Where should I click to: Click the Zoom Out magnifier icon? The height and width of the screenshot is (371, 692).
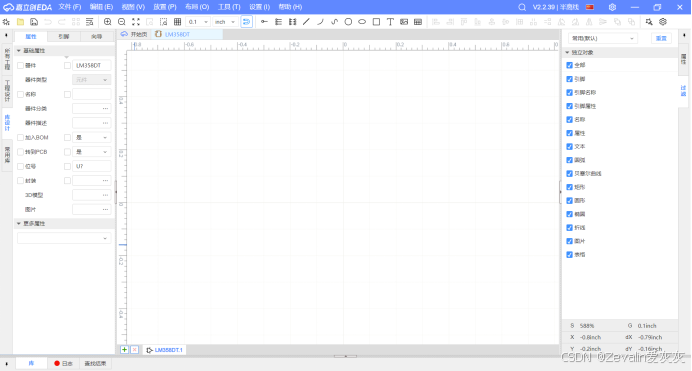(x=122, y=22)
